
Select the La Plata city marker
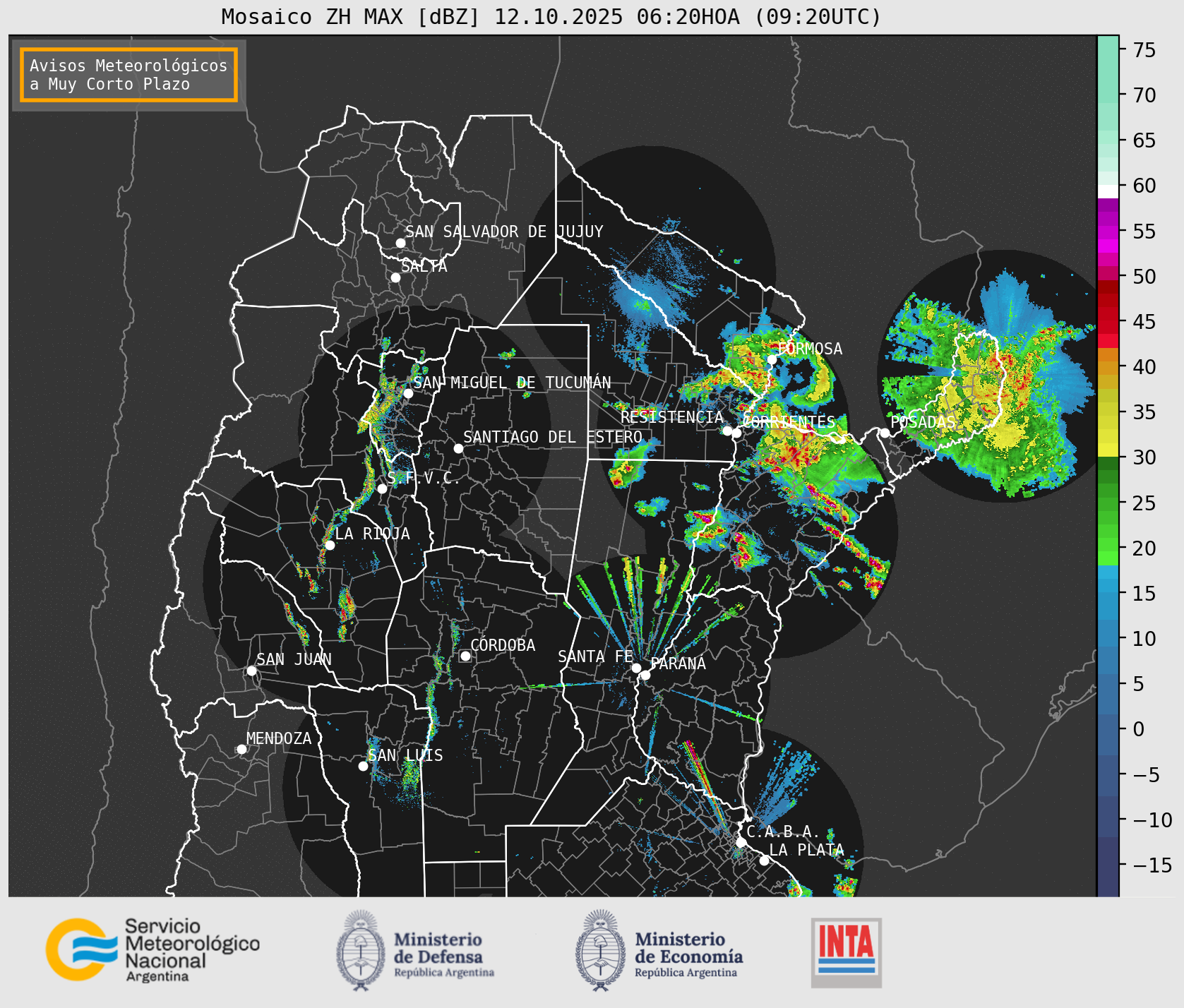tap(764, 860)
